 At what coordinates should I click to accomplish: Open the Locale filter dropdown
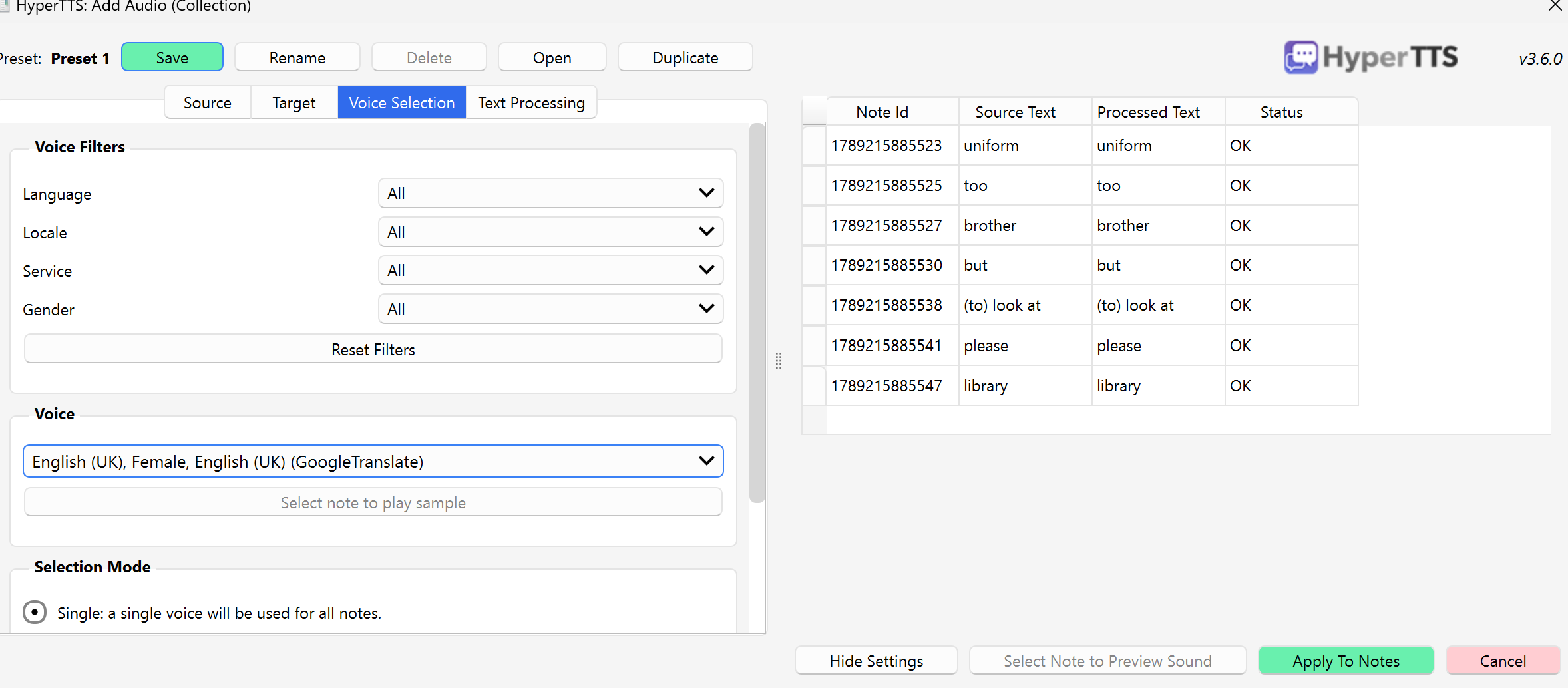tap(550, 232)
